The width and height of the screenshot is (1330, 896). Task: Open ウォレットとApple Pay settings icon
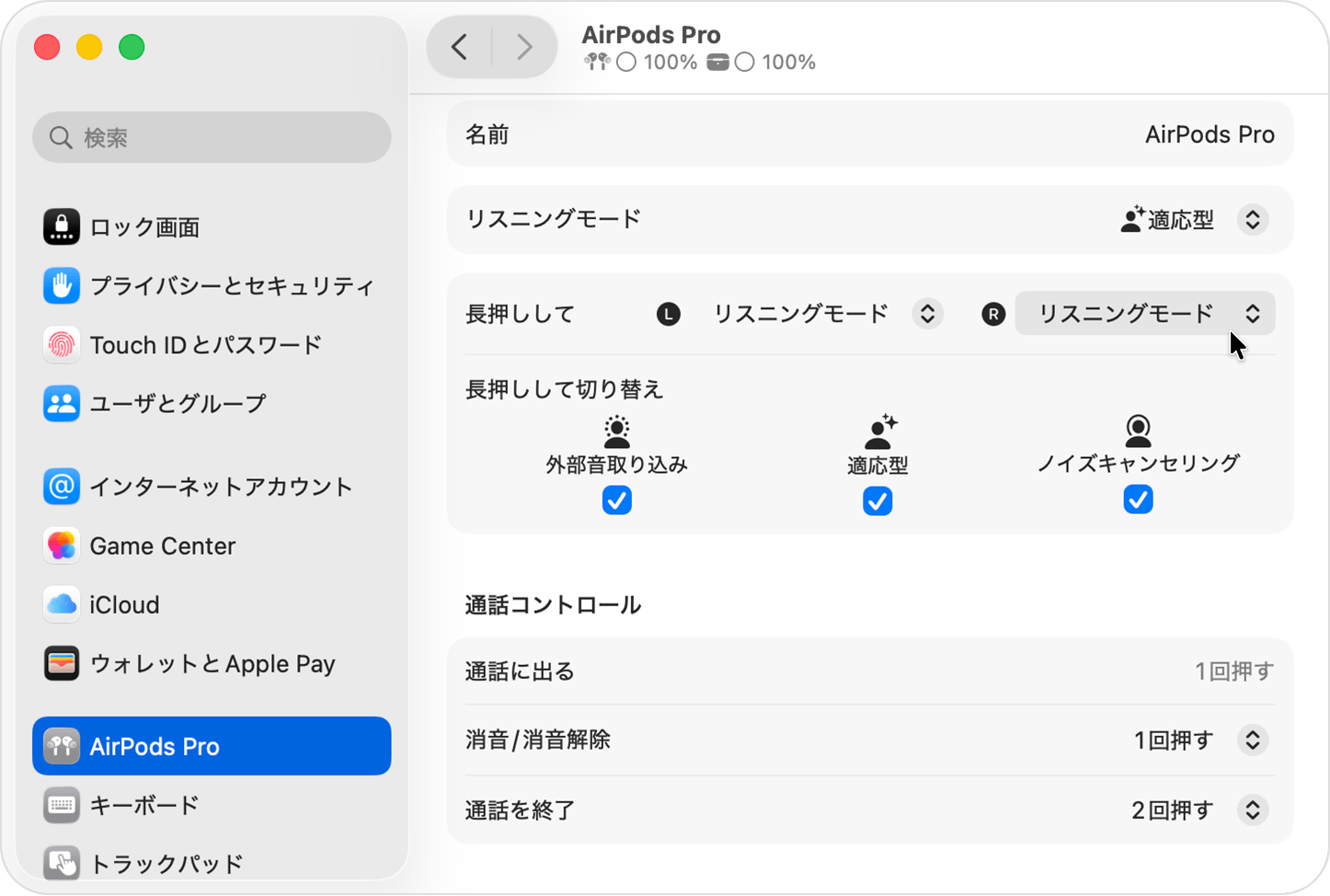(60, 663)
